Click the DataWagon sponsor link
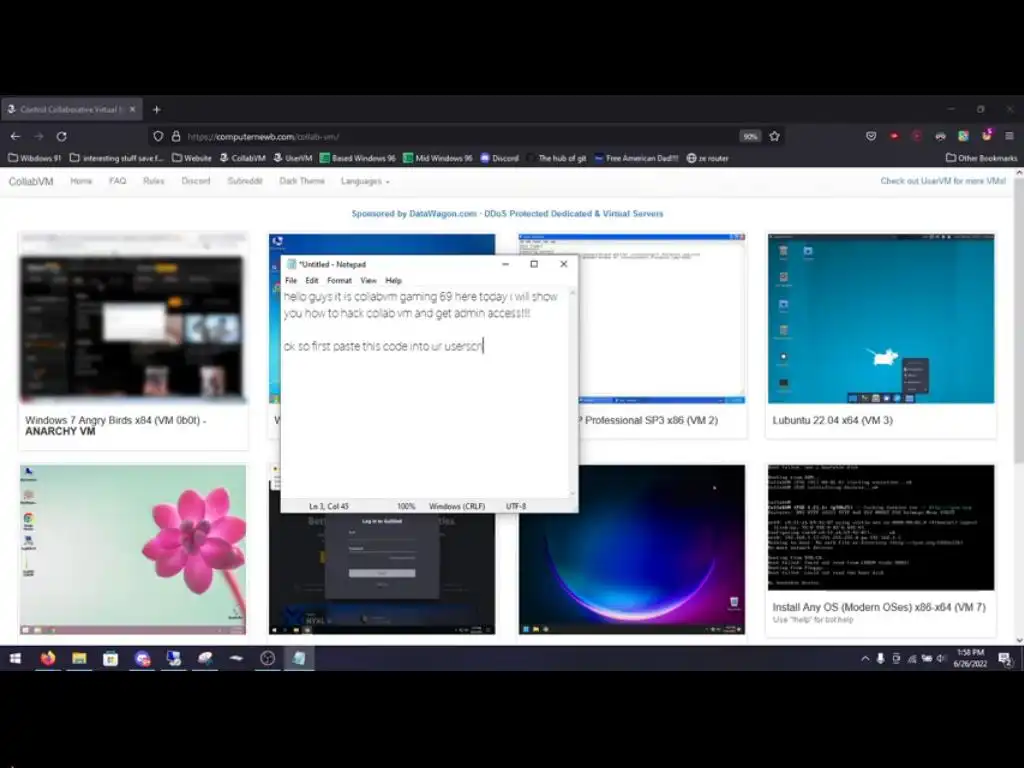 (507, 214)
